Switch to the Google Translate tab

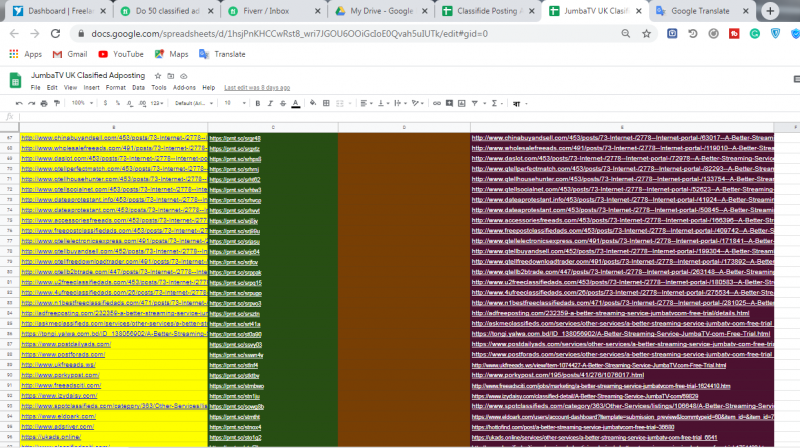(700, 11)
